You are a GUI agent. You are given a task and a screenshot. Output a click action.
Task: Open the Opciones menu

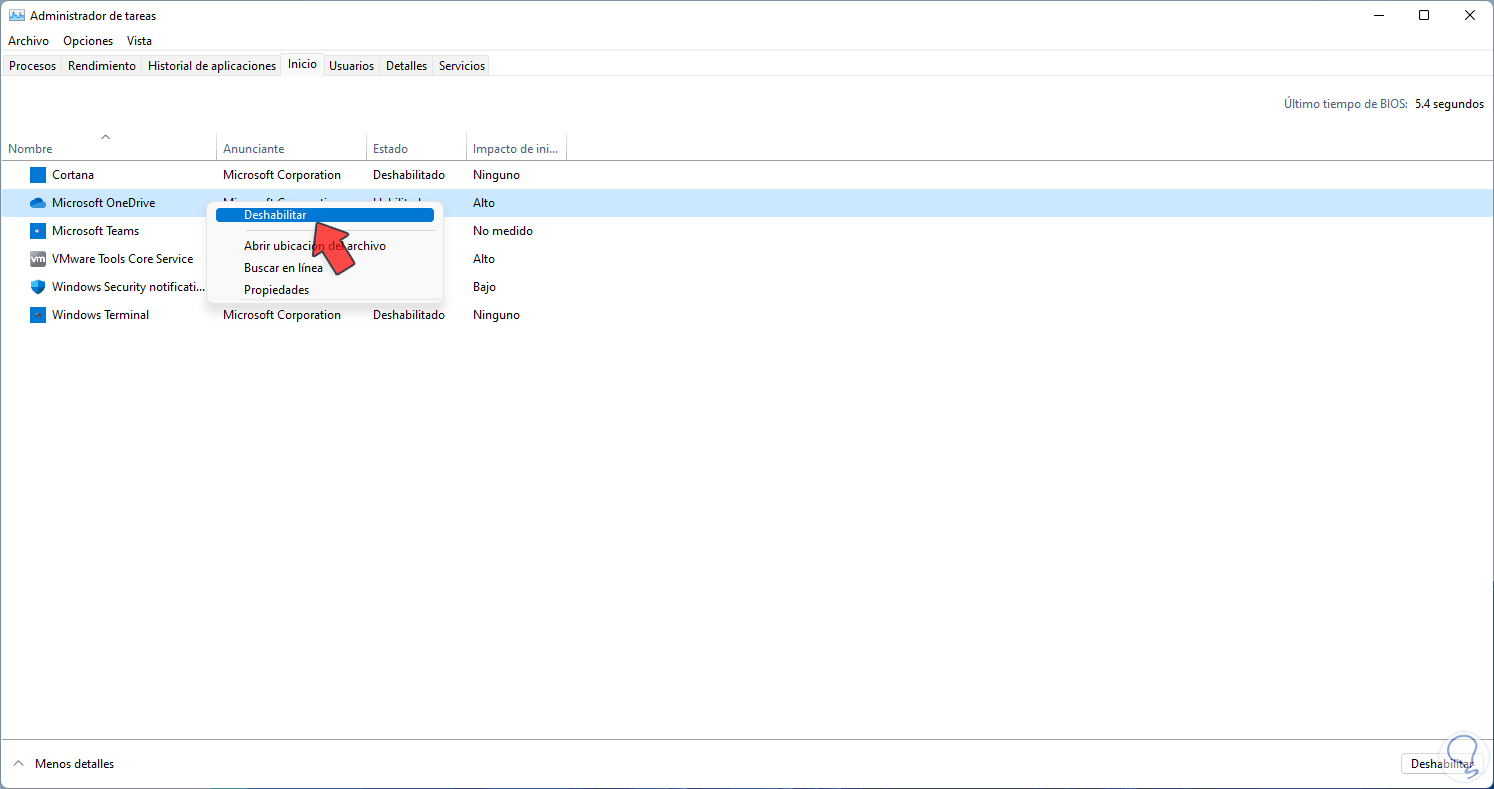click(x=88, y=41)
